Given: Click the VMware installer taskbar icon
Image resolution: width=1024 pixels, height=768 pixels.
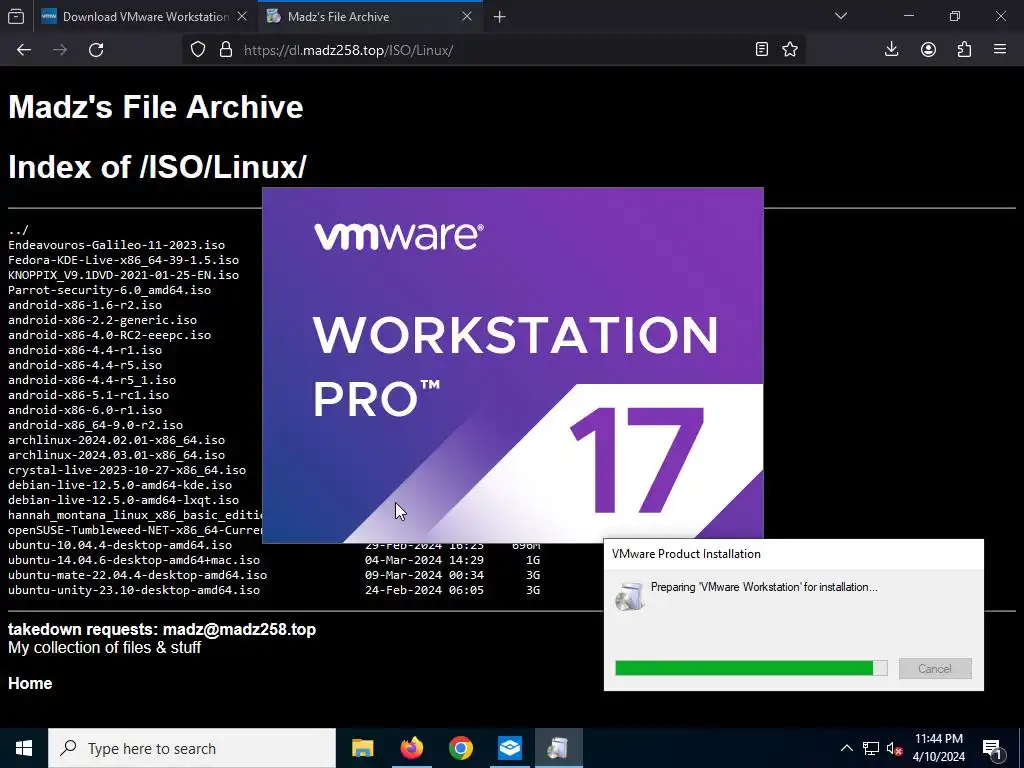Looking at the screenshot, I should point(558,748).
